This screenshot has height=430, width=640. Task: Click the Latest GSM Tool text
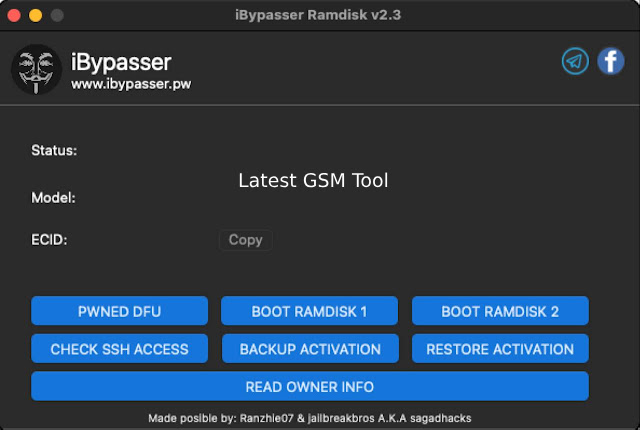click(313, 180)
